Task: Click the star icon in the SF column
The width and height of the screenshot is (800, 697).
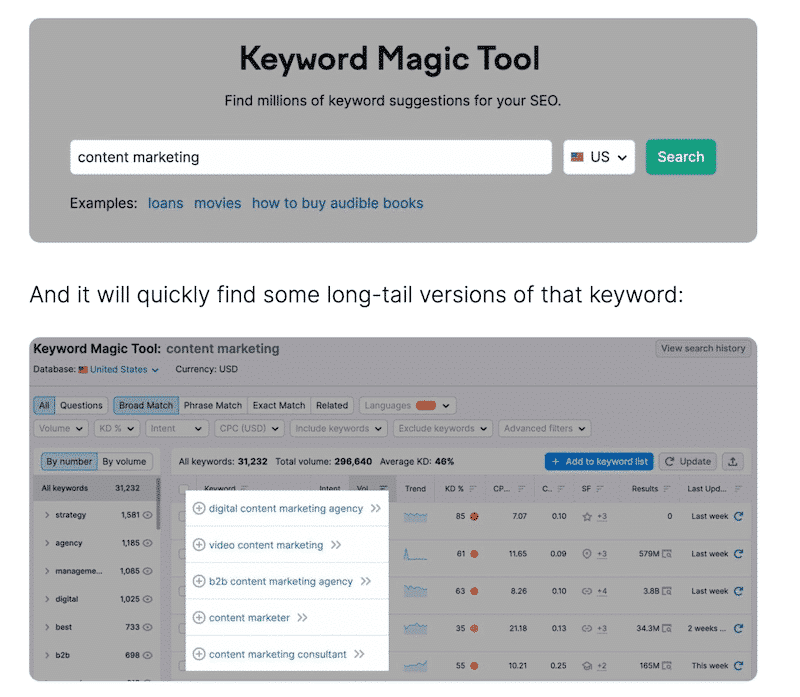Action: [586, 516]
